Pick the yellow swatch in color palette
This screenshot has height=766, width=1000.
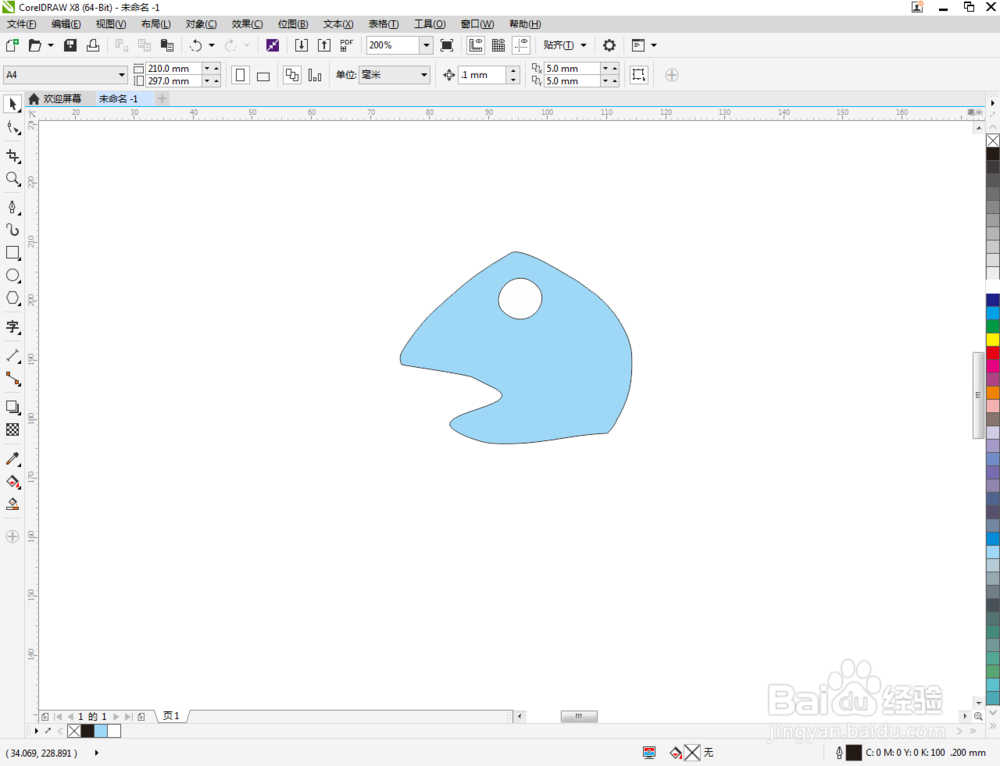coord(993,339)
